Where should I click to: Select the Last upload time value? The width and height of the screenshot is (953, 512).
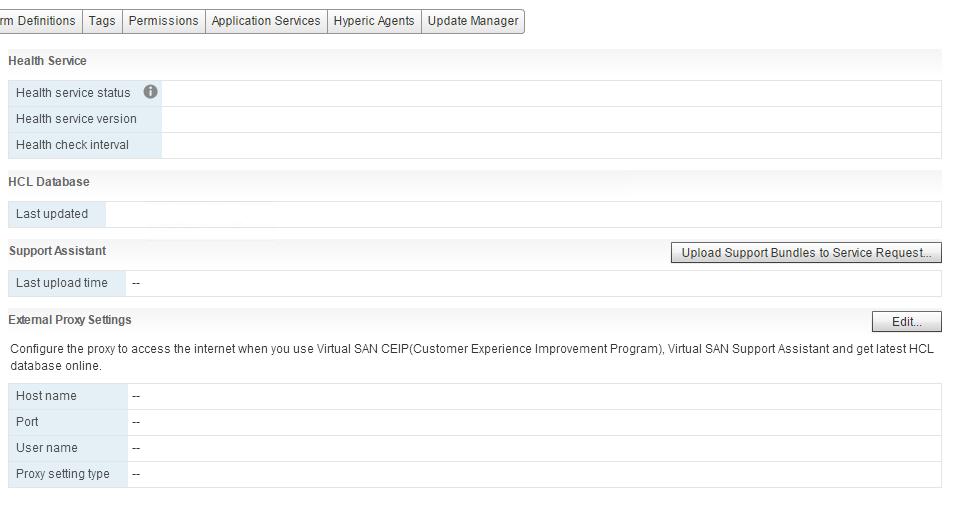(136, 283)
